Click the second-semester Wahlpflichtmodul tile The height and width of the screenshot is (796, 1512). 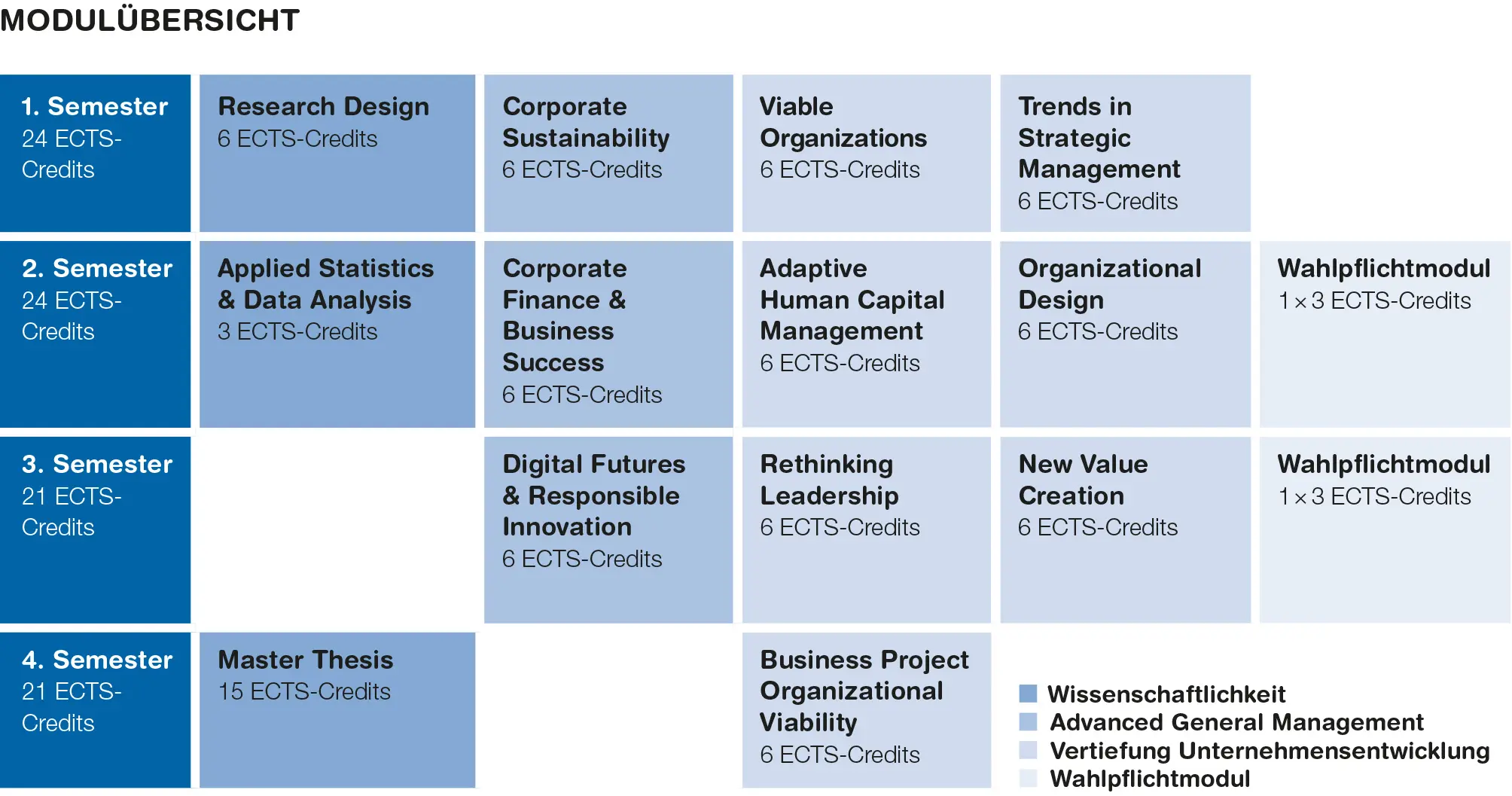1385,334
